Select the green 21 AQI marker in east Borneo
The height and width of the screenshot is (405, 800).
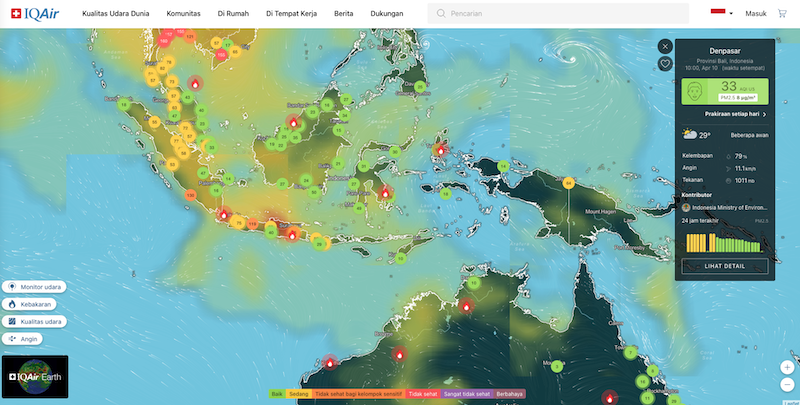click(338, 164)
